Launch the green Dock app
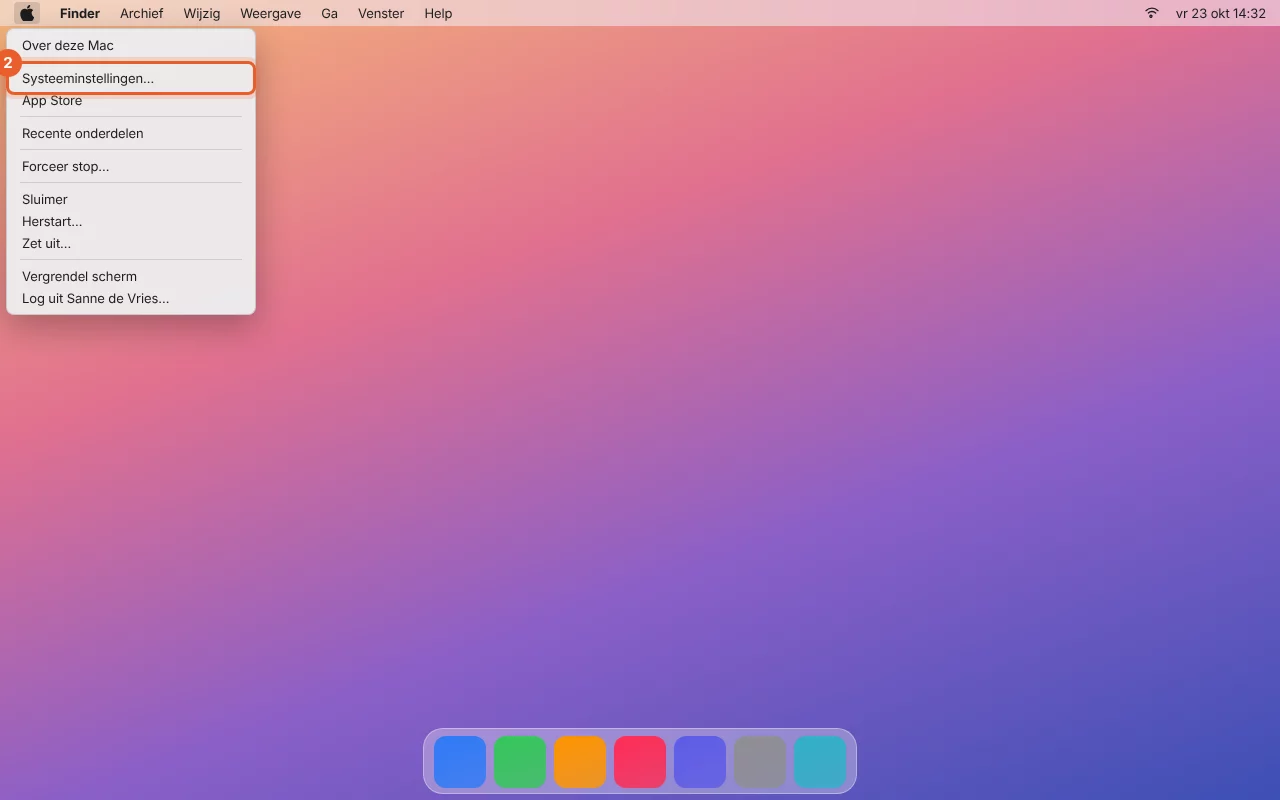The width and height of the screenshot is (1280, 800). [x=520, y=762]
